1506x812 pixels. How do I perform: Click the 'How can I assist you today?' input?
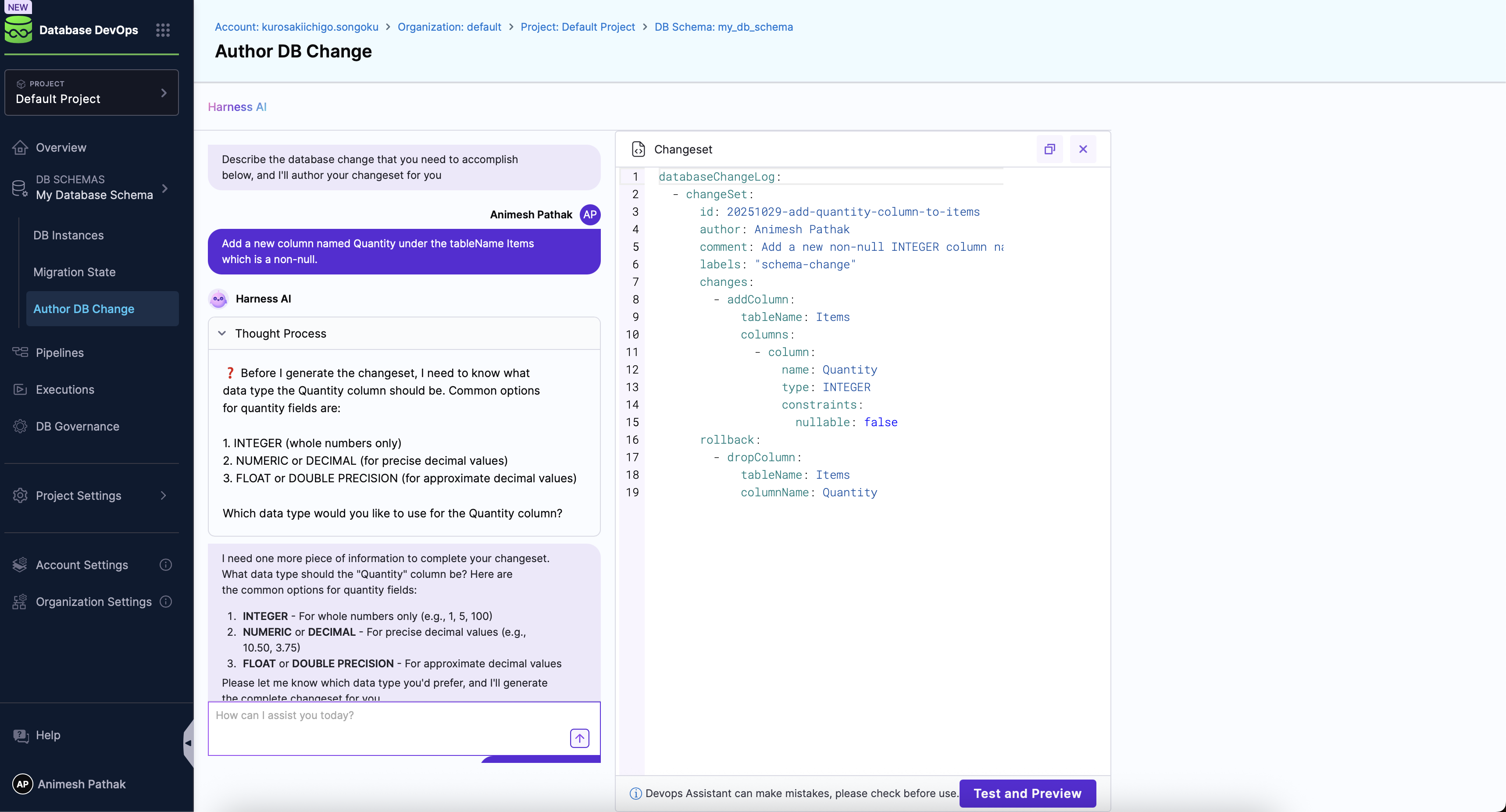380,715
